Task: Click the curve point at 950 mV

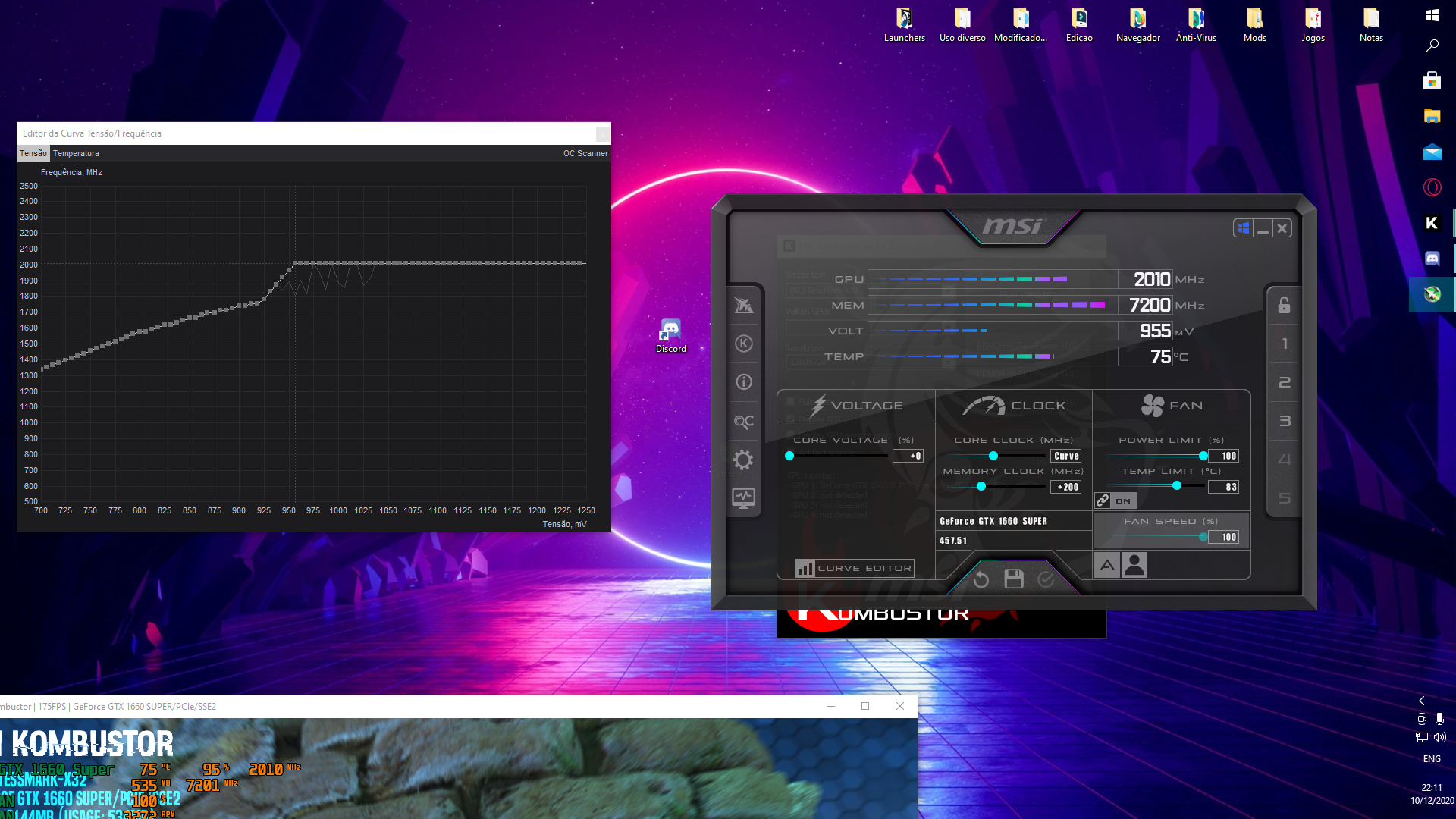Action: [x=289, y=268]
